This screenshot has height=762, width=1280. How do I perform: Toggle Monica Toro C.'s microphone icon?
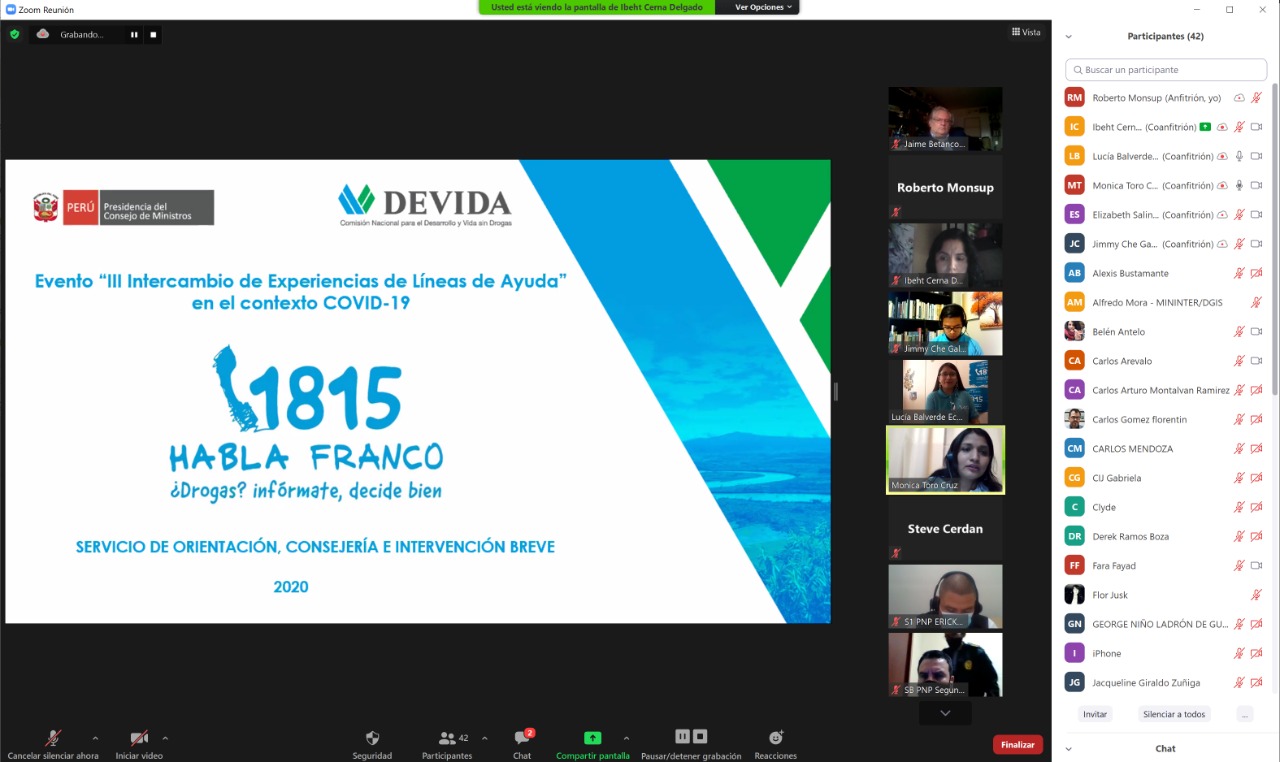(1239, 185)
